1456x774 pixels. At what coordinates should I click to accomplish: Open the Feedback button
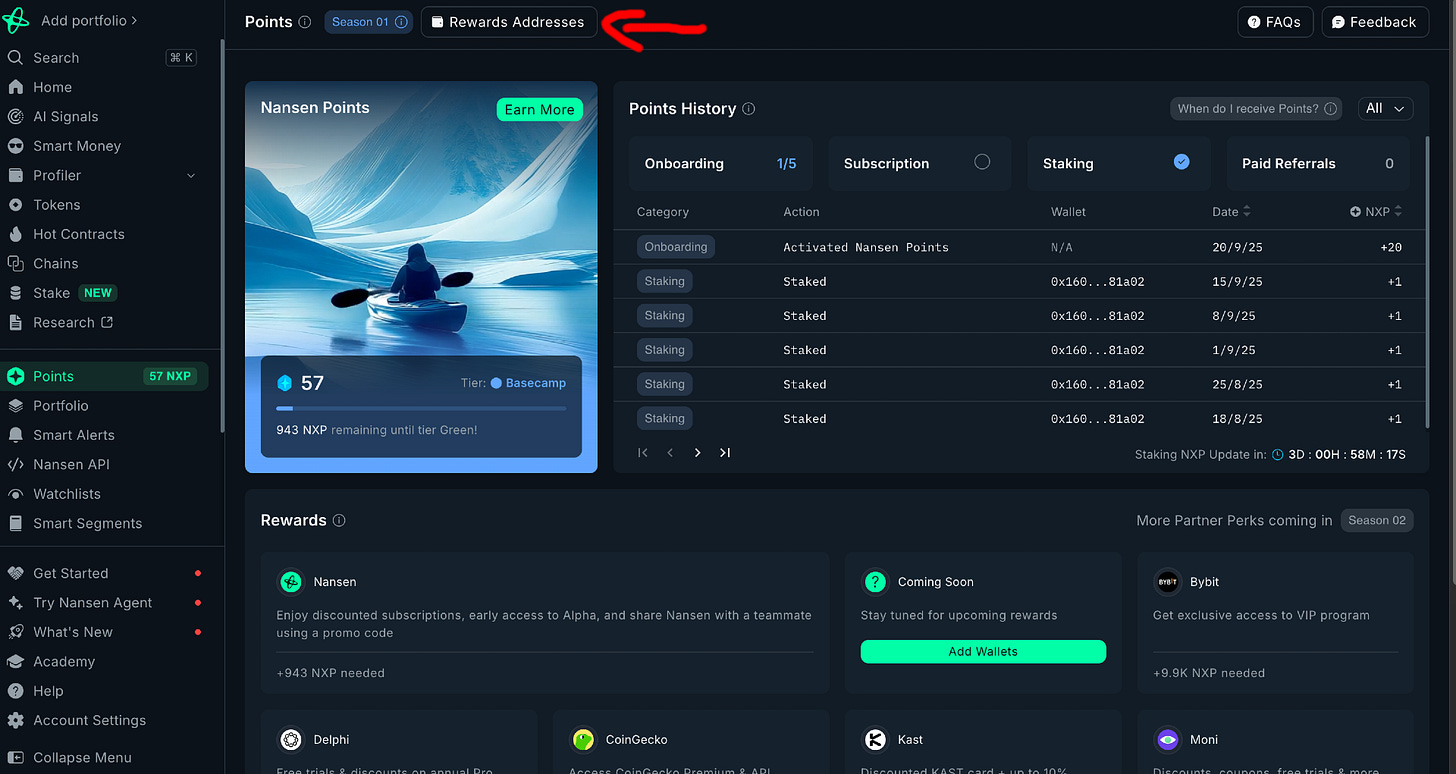(x=1374, y=22)
